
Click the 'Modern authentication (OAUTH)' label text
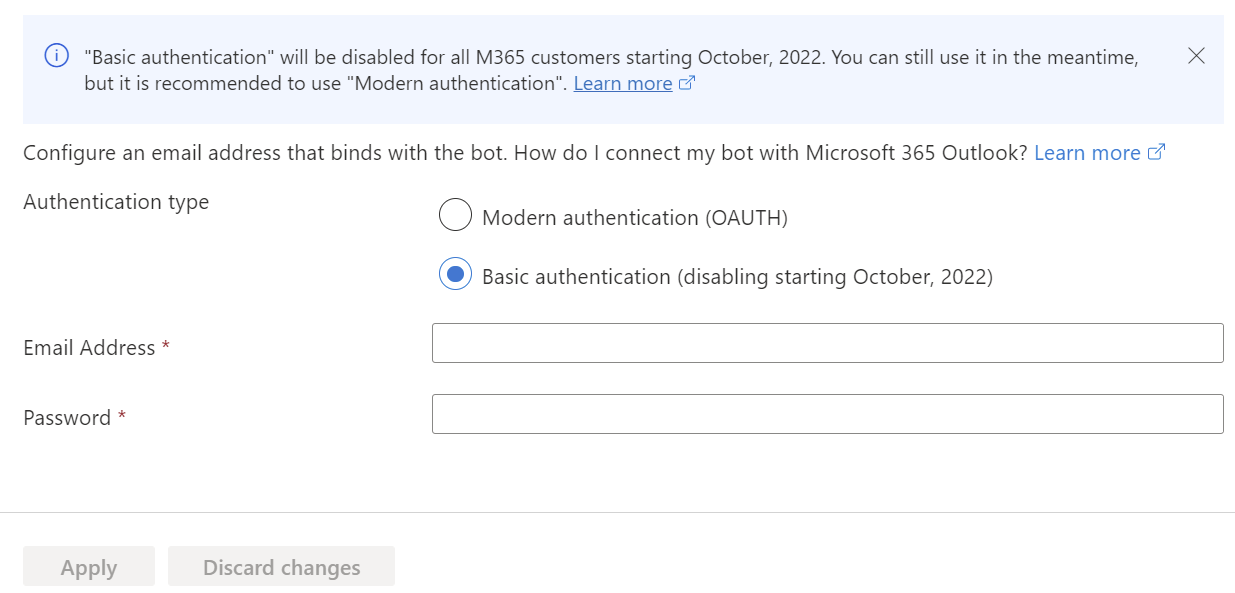click(634, 216)
